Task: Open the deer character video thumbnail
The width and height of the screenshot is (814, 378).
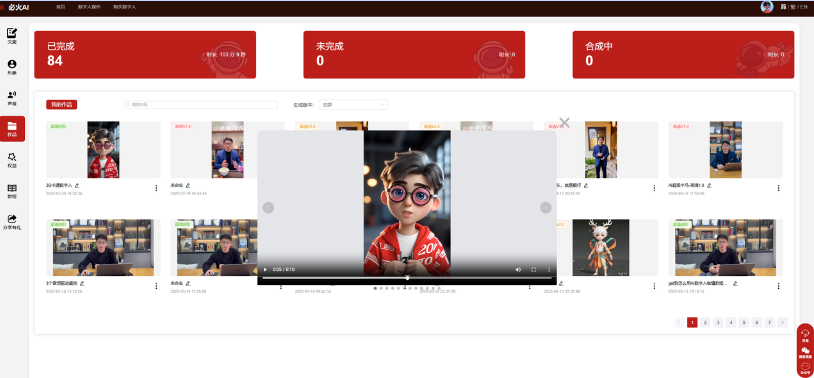Action: 601,248
